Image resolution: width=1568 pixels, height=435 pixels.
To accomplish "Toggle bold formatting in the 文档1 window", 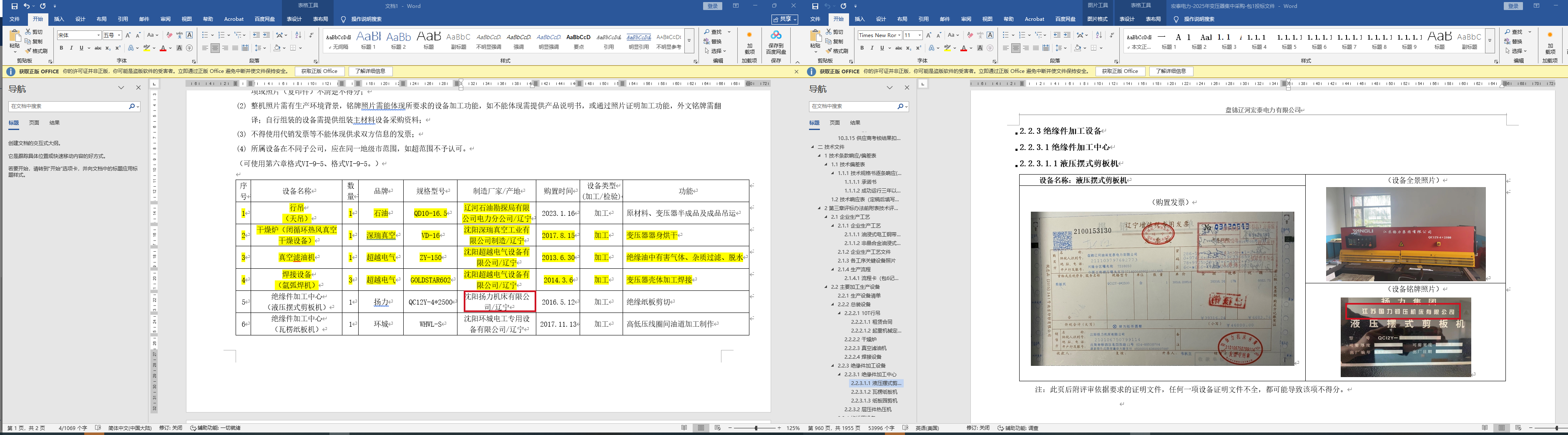I will point(61,48).
